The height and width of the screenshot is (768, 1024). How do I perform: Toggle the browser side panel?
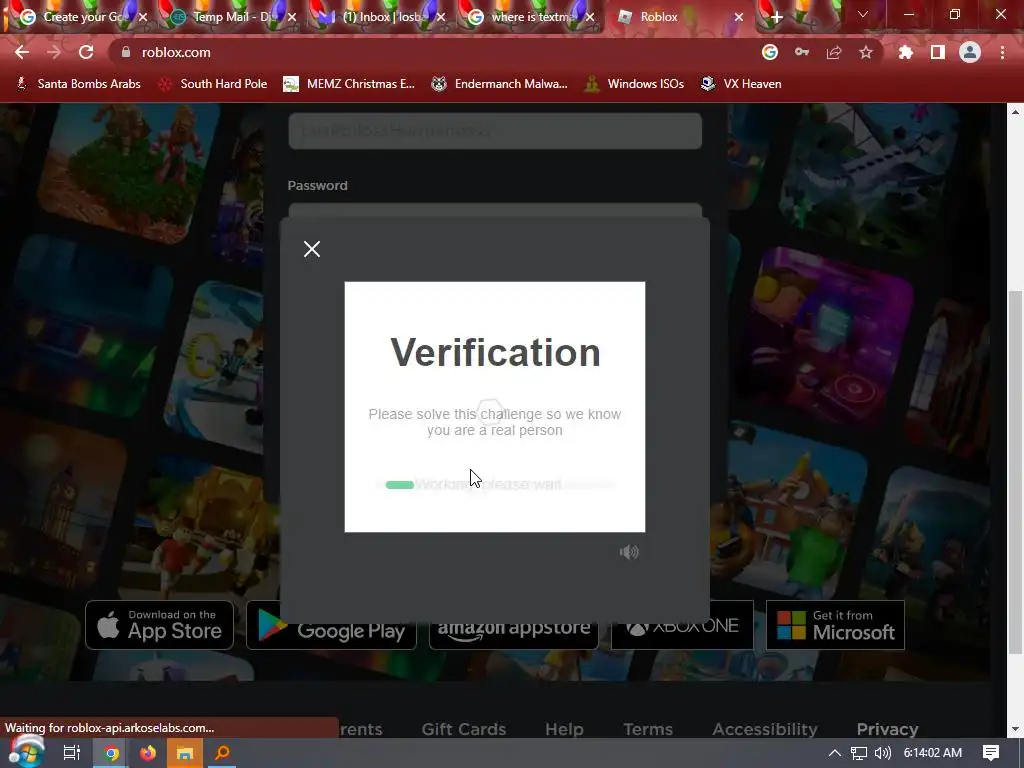click(x=938, y=52)
